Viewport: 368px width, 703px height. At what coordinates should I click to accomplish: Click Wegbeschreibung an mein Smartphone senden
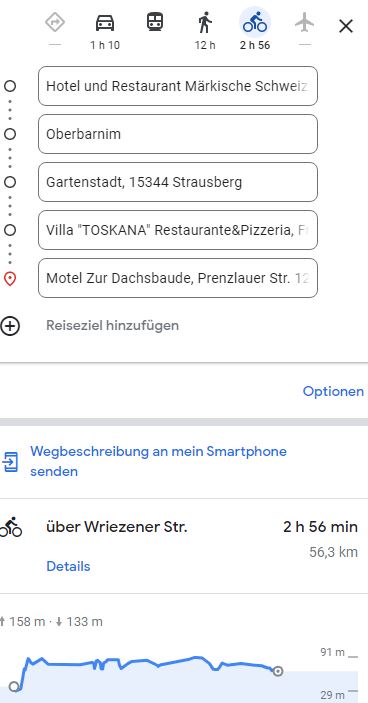click(158, 461)
